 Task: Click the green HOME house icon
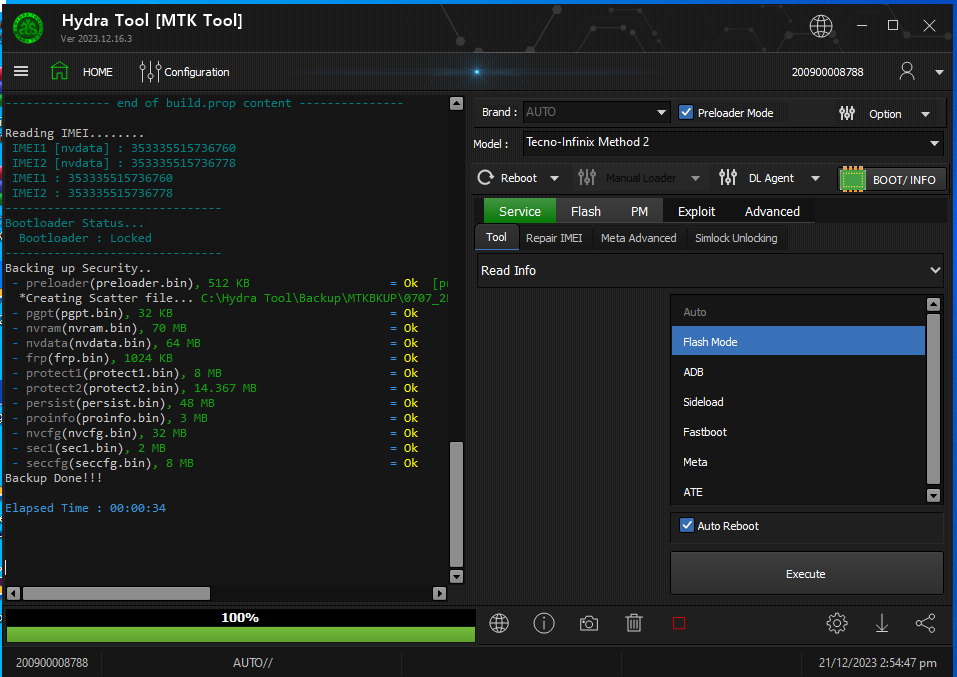click(x=59, y=71)
